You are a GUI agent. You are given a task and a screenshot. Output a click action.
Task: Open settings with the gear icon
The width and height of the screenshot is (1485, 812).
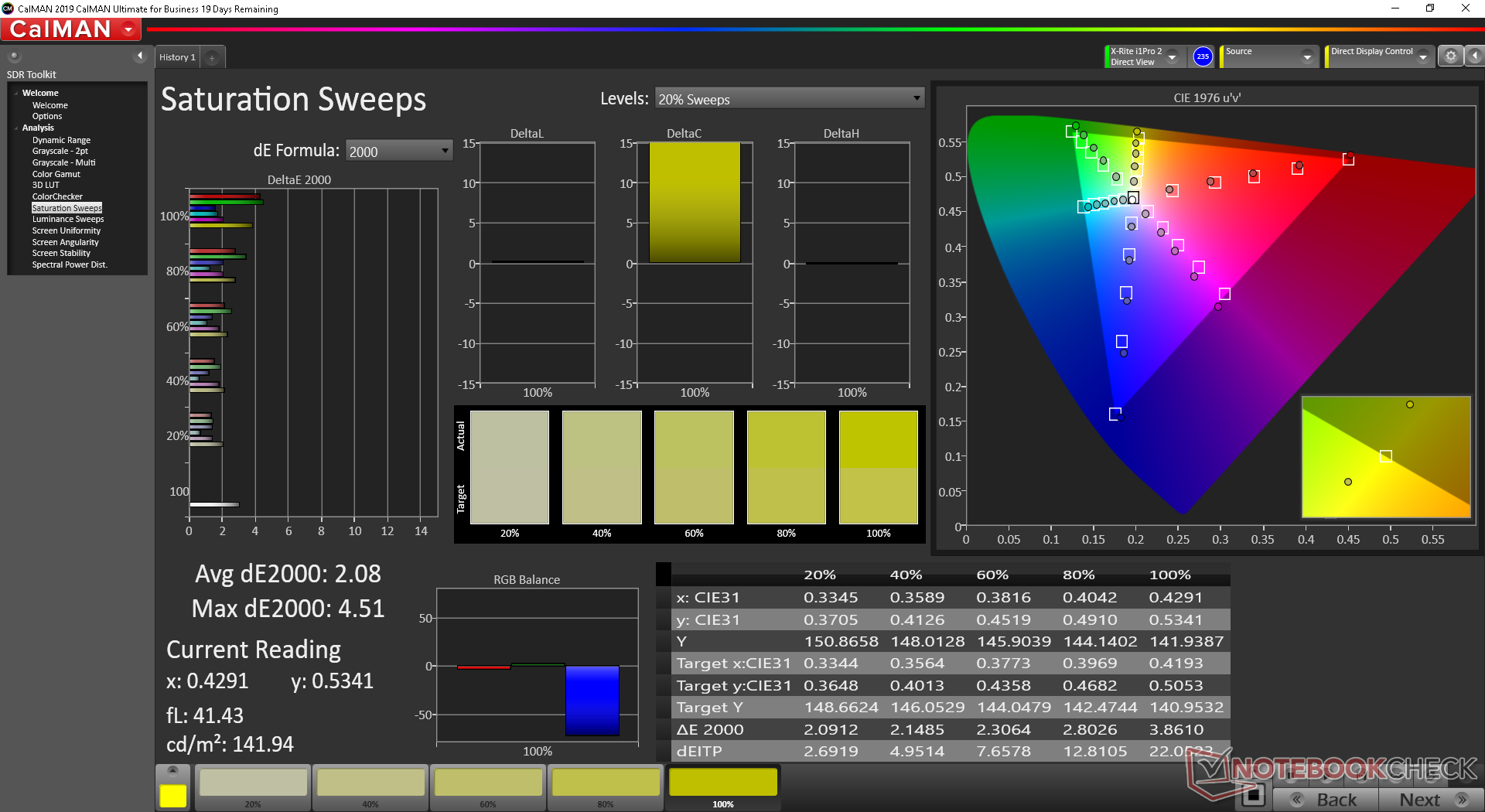click(1451, 56)
